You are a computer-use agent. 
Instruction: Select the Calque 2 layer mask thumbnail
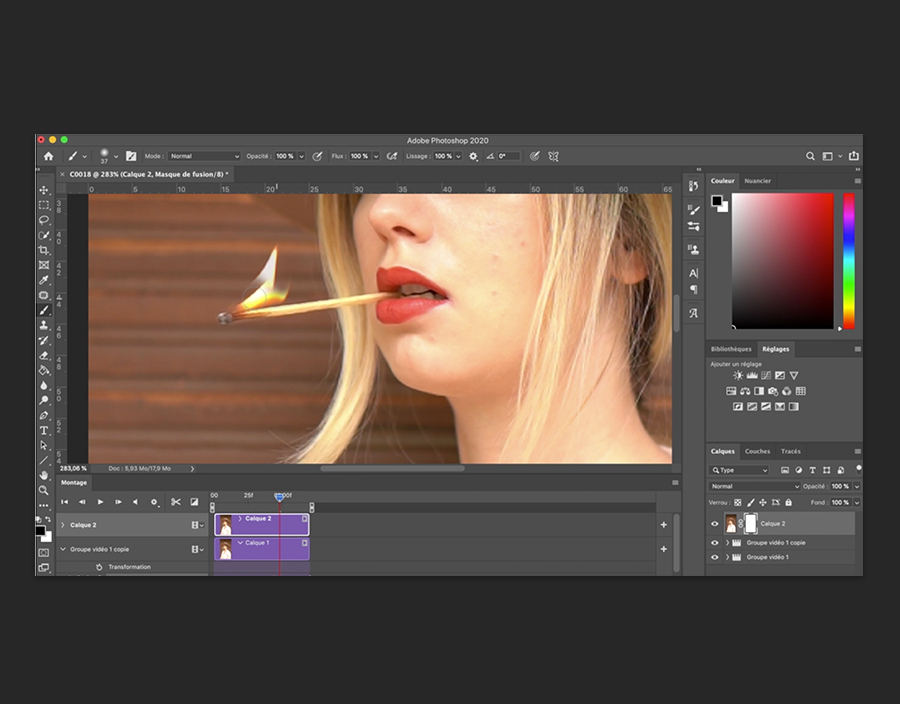(x=750, y=523)
